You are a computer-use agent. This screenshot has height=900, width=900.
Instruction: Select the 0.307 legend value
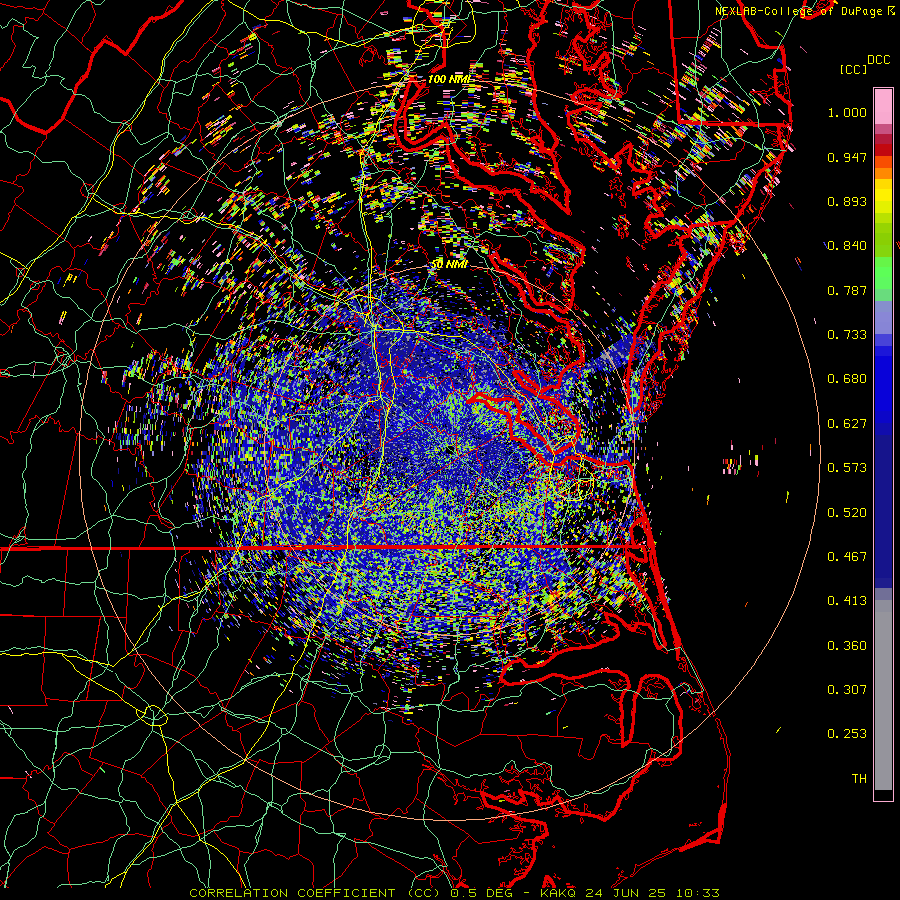[x=847, y=690]
